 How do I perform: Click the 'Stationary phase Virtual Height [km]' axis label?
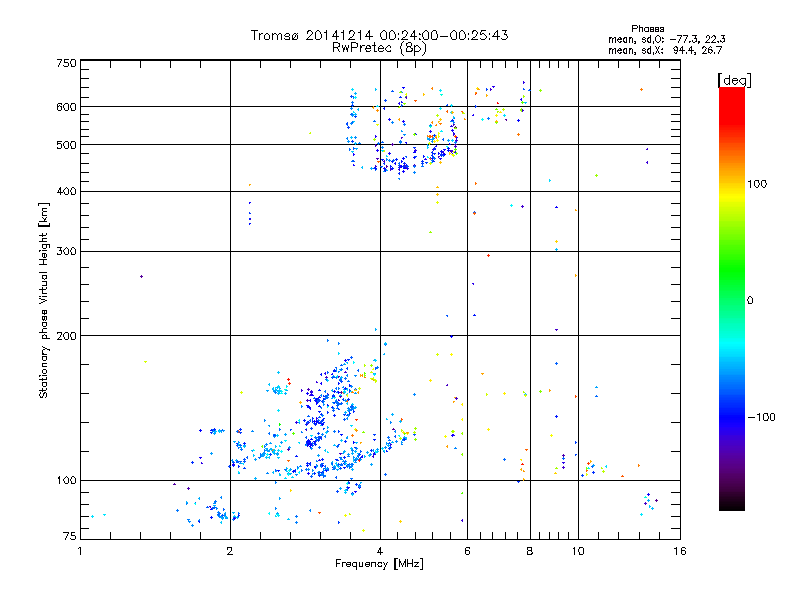coord(44,300)
